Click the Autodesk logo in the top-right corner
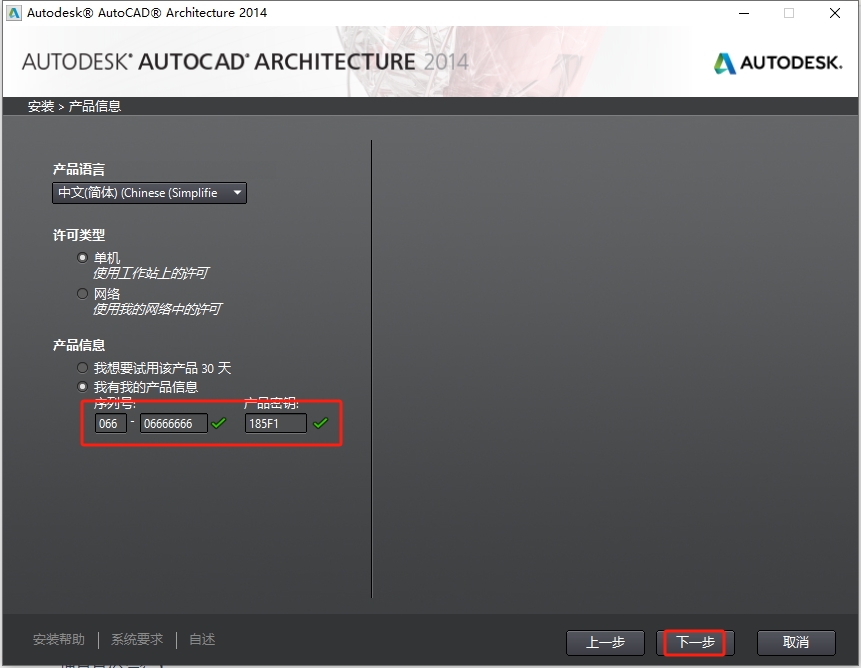Screen dimensions: 861x668 [x=777, y=61]
